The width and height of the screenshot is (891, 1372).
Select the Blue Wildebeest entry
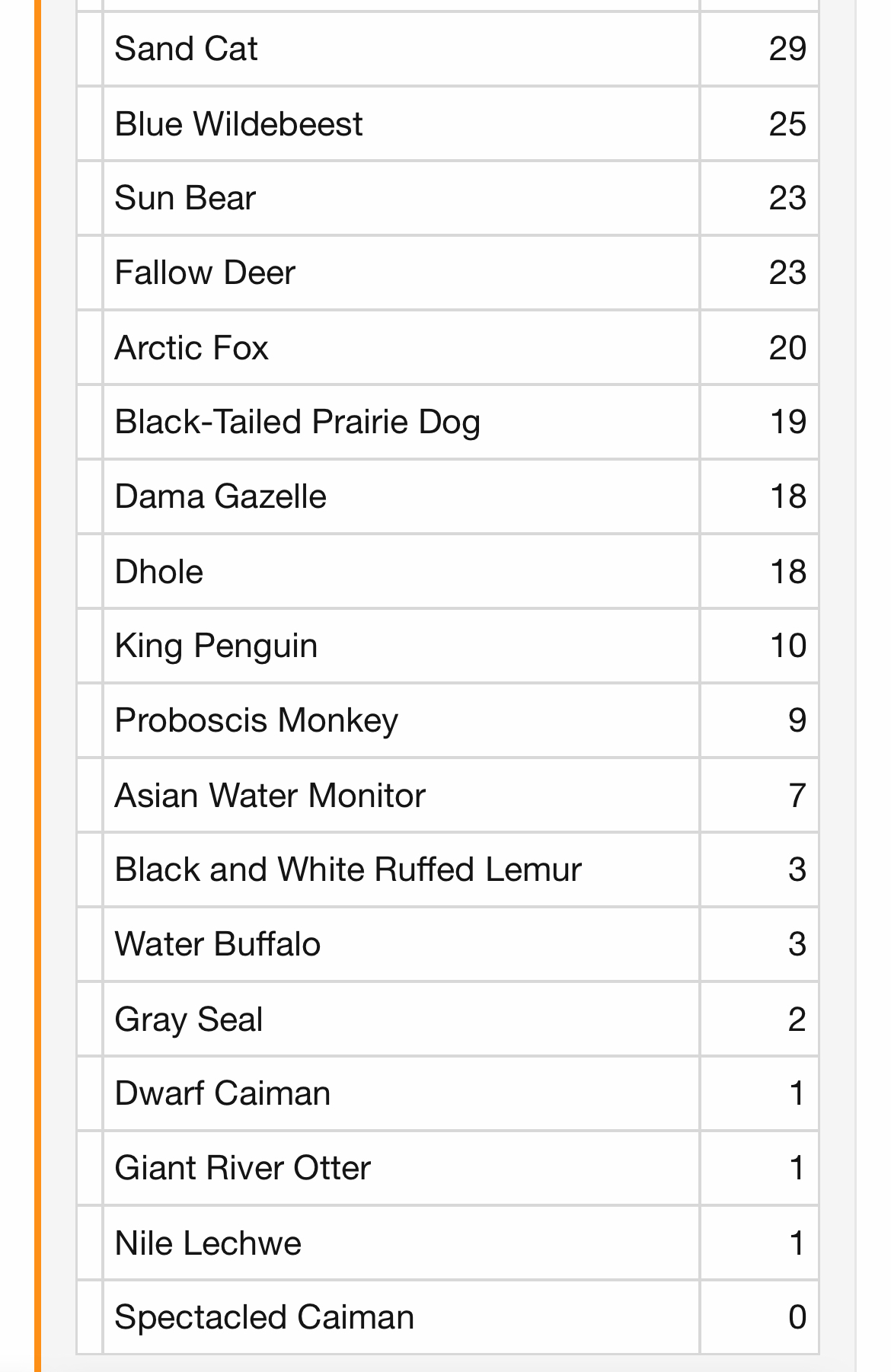tap(448, 123)
